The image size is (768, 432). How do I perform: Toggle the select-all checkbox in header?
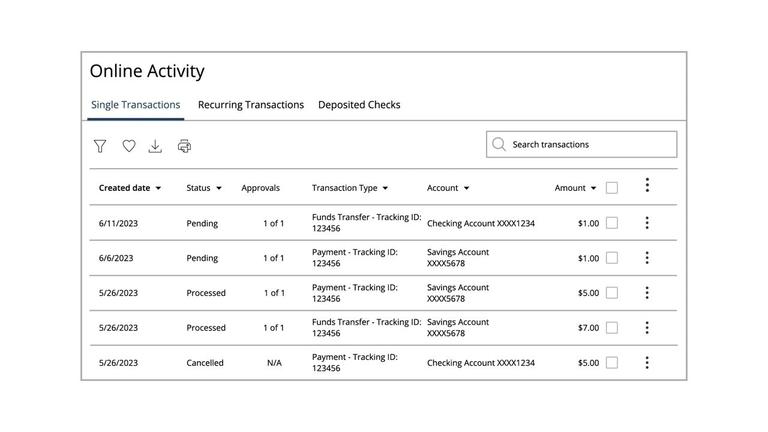pyautogui.click(x=612, y=188)
